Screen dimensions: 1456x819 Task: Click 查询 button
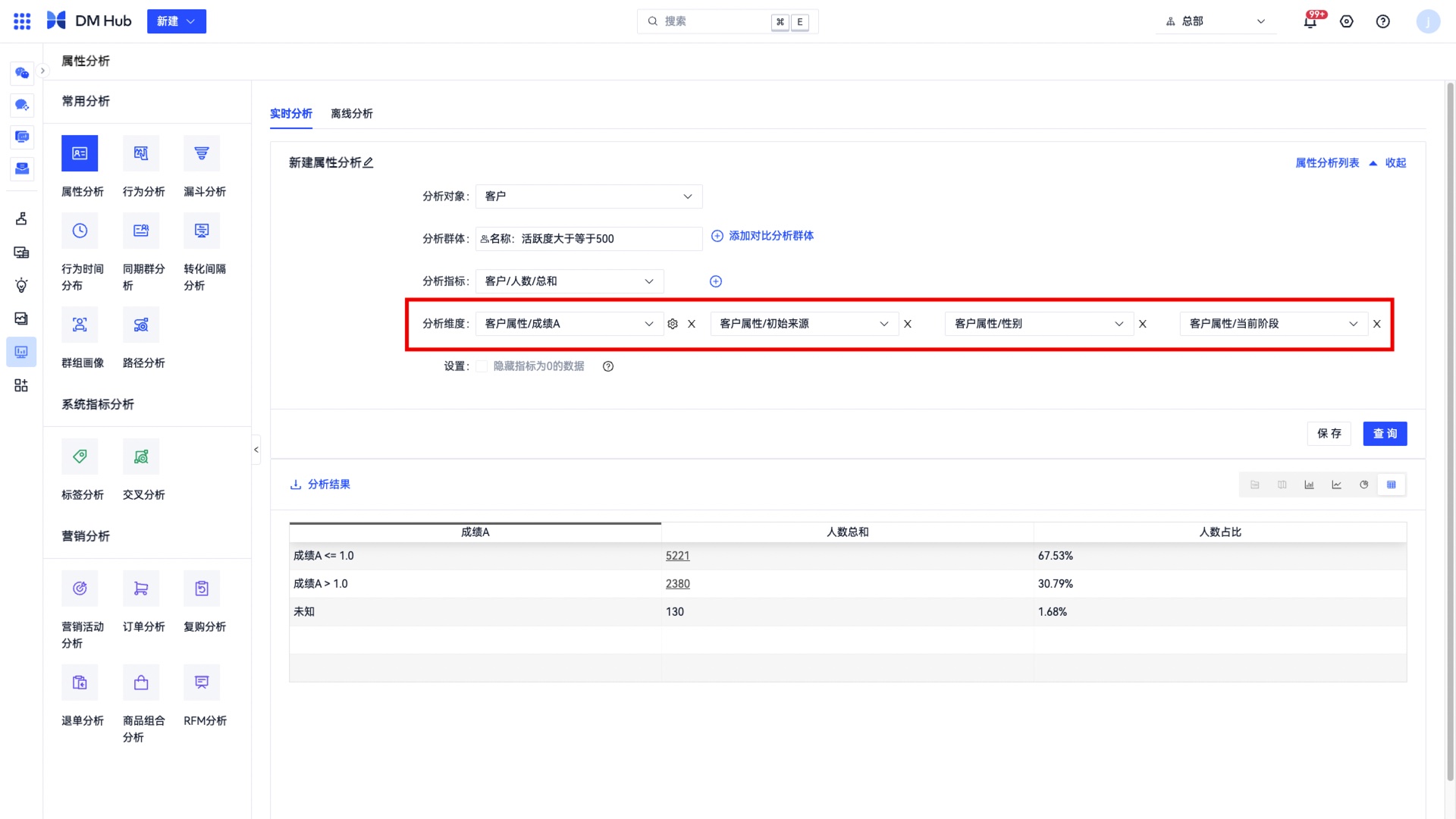click(x=1385, y=434)
